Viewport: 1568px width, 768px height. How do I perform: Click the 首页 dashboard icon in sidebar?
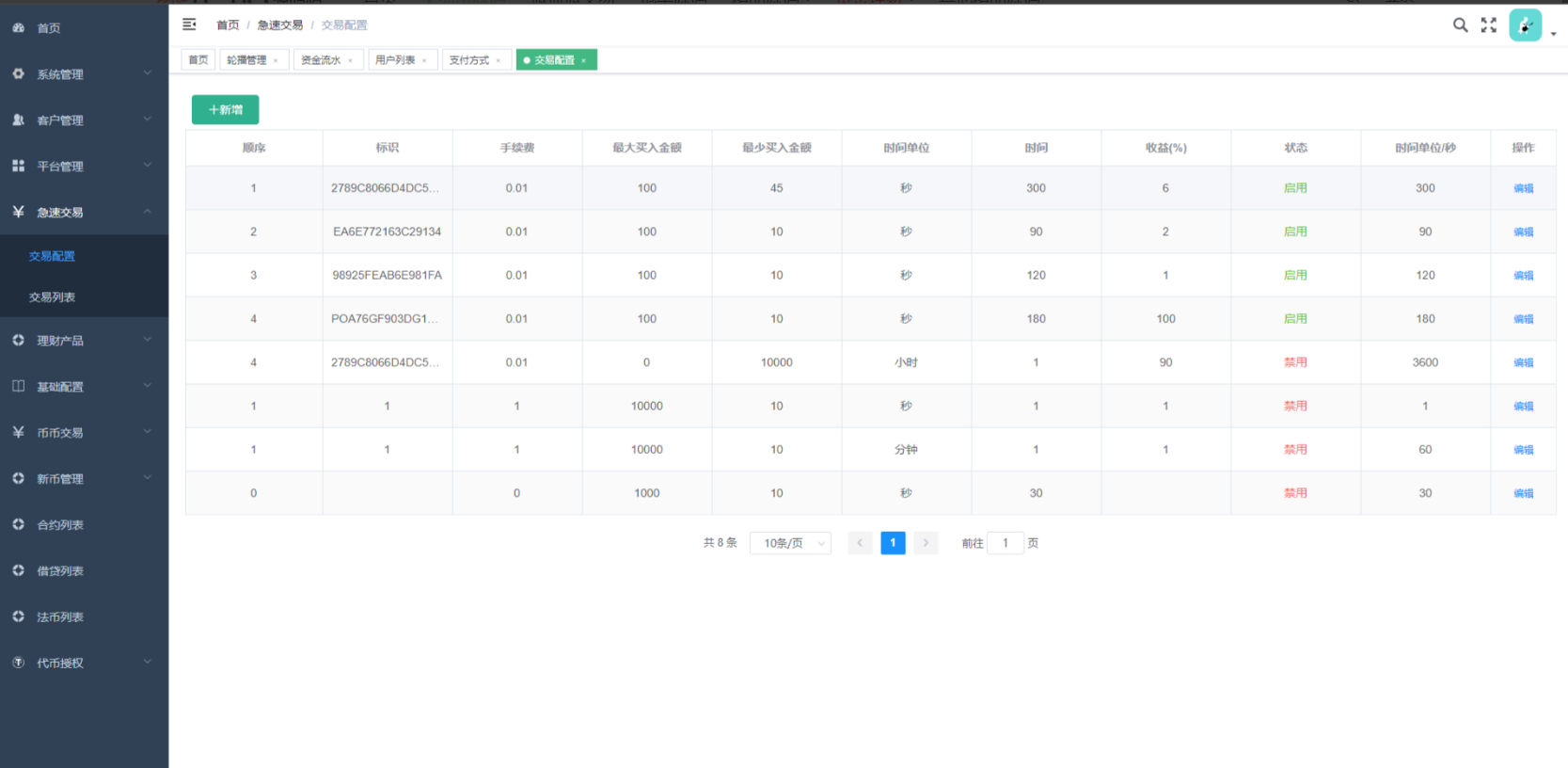[x=19, y=28]
